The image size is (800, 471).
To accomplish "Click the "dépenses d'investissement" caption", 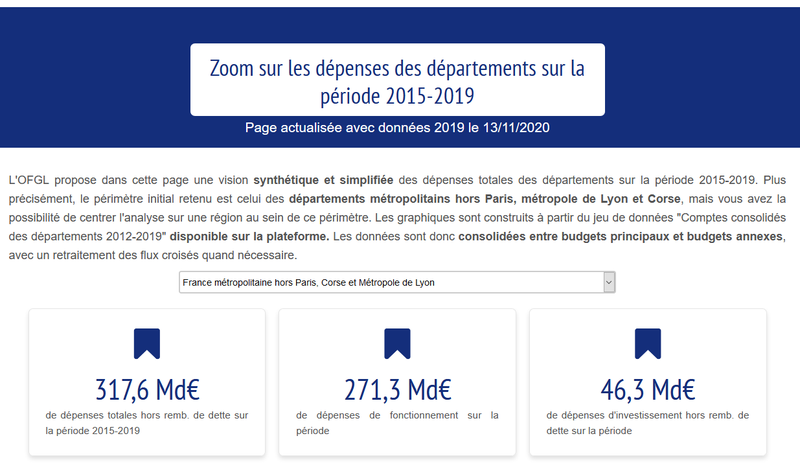I will (x=648, y=422).
